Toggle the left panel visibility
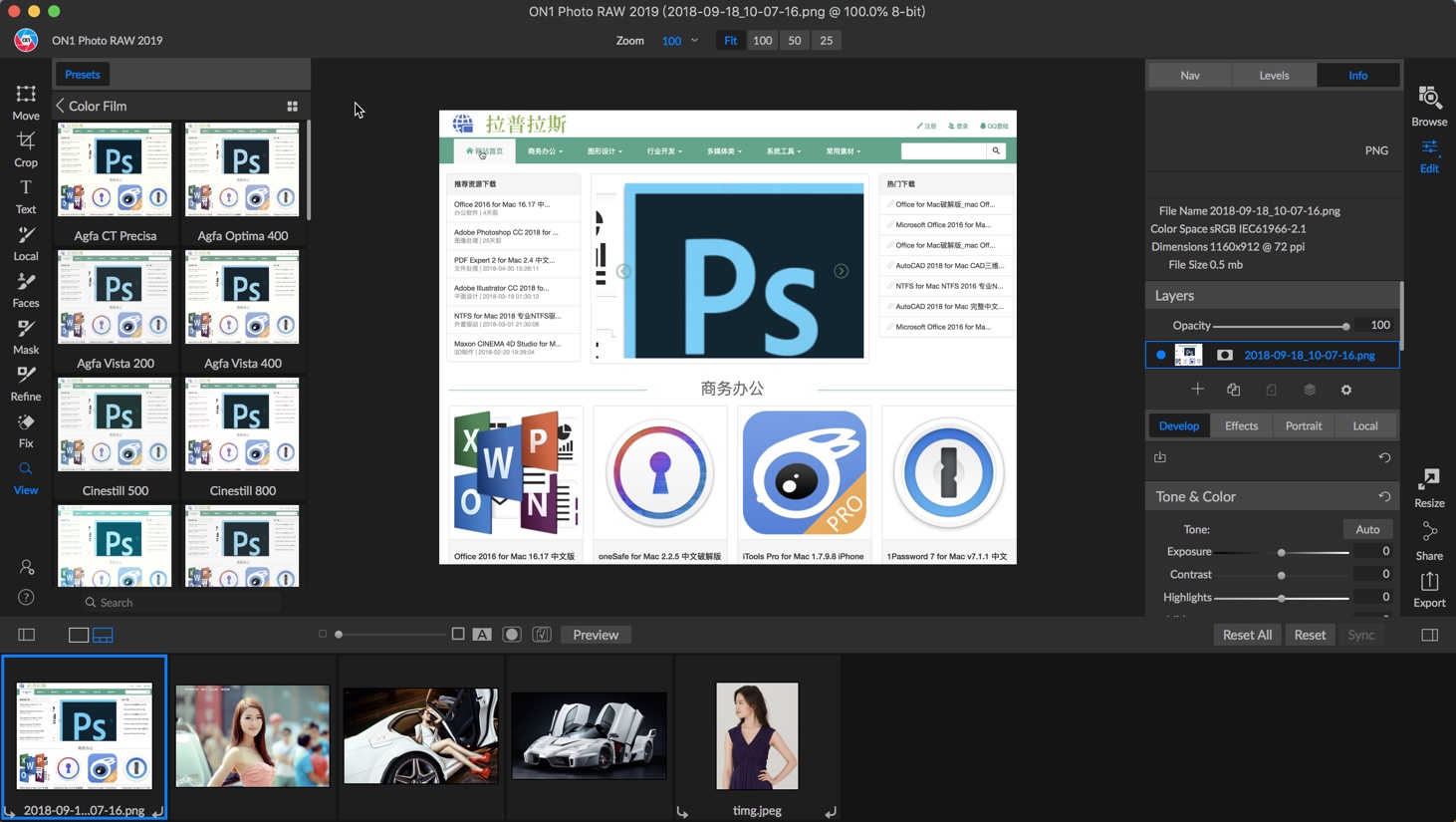Image resolution: width=1456 pixels, height=822 pixels. (x=27, y=635)
